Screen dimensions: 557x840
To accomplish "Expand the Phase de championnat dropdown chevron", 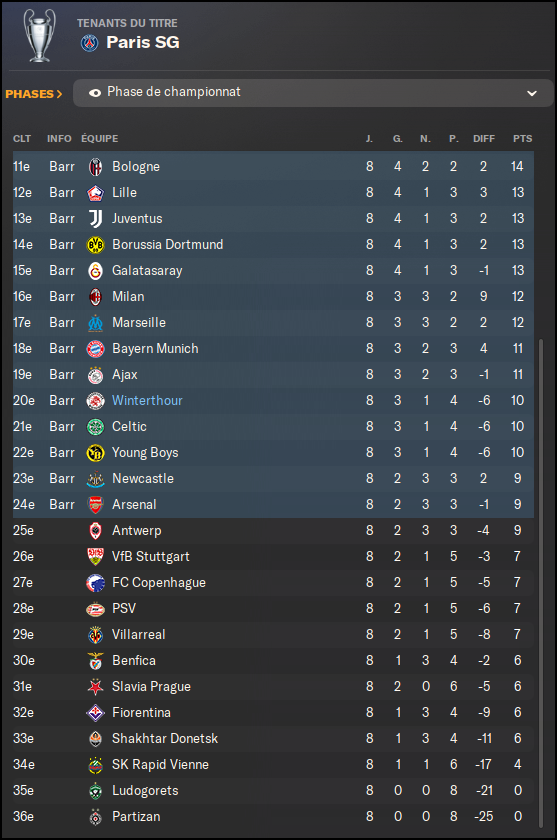I will click(532, 93).
